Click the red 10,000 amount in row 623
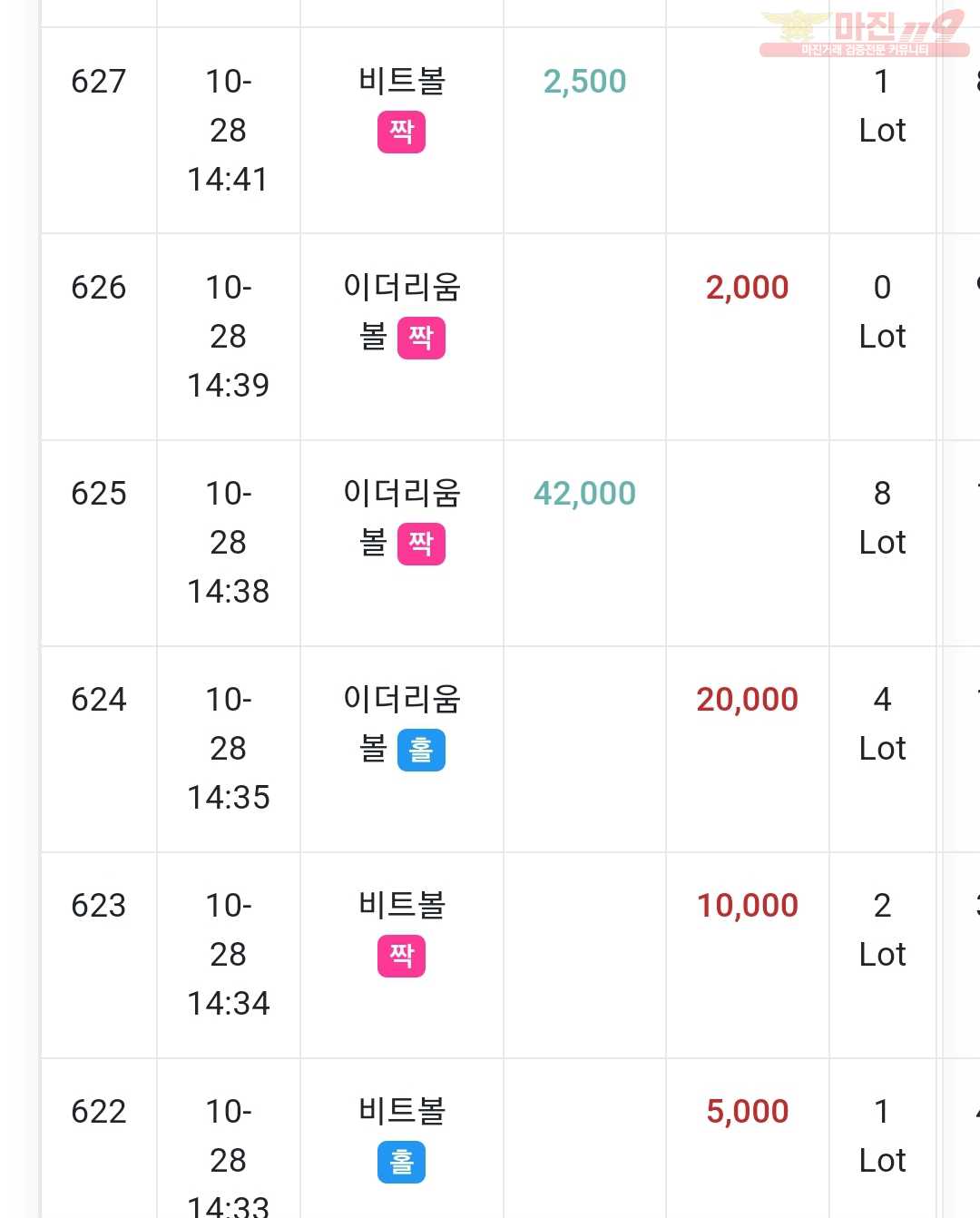The height and width of the screenshot is (1218, 980). click(747, 906)
